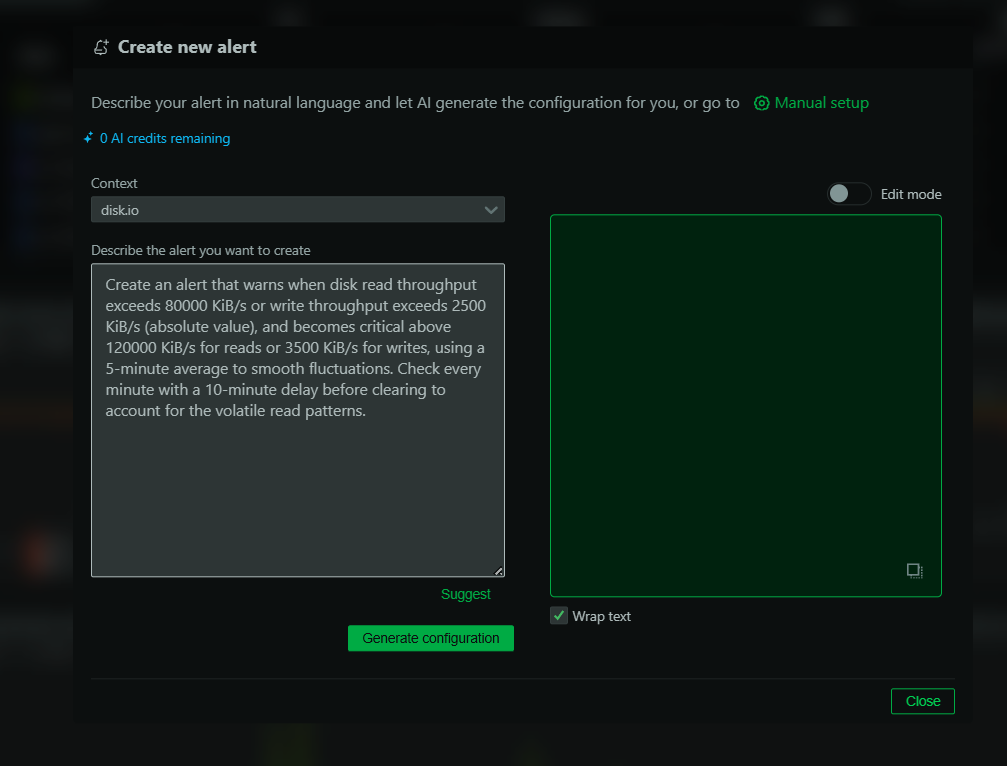
Task: Click the Edit mode label text
Action: [x=910, y=194]
